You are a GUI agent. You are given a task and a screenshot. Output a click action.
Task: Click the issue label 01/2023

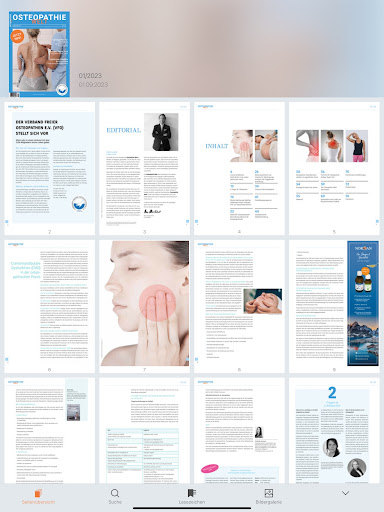[x=90, y=76]
